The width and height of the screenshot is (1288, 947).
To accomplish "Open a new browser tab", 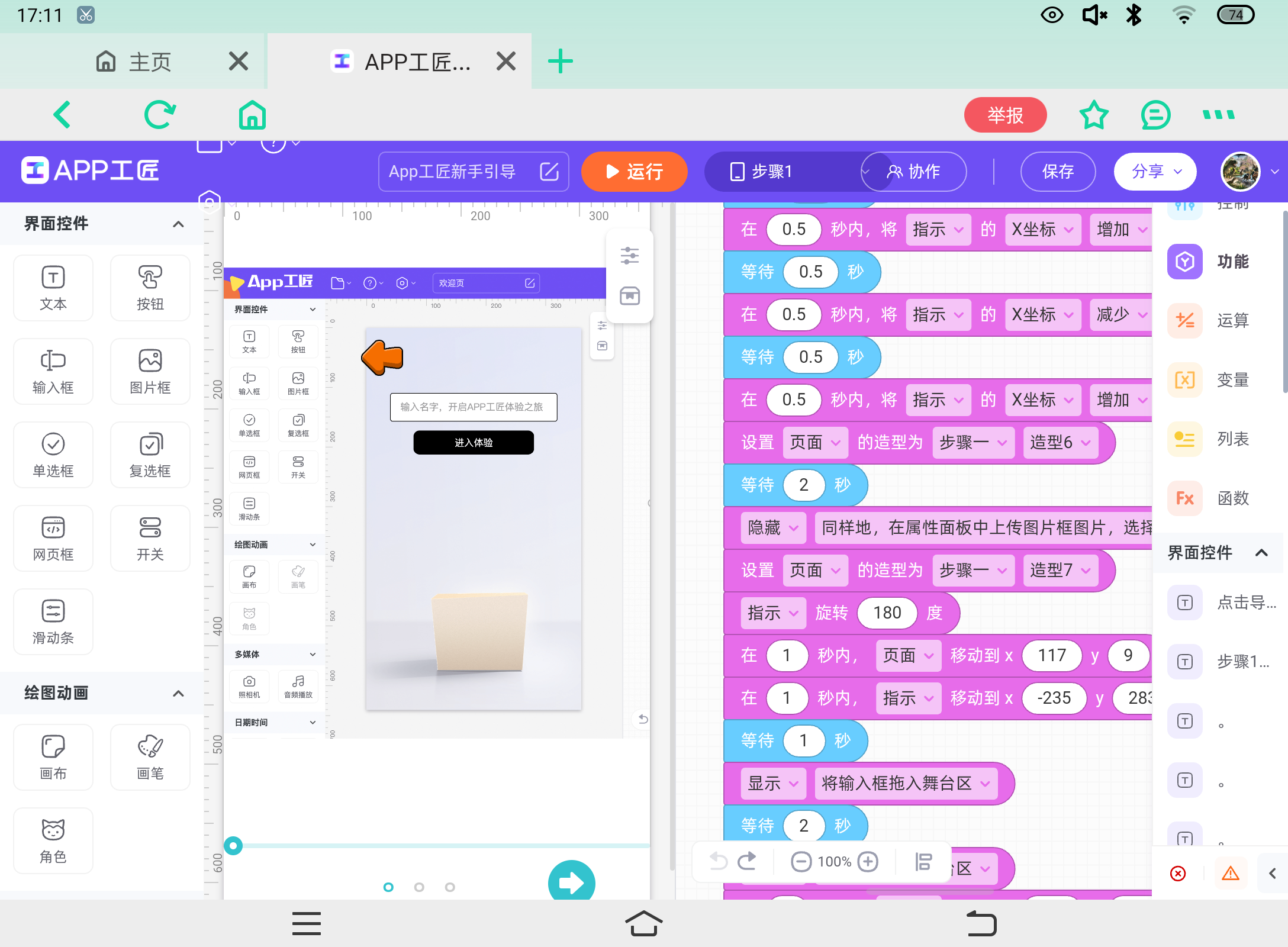I will point(560,61).
